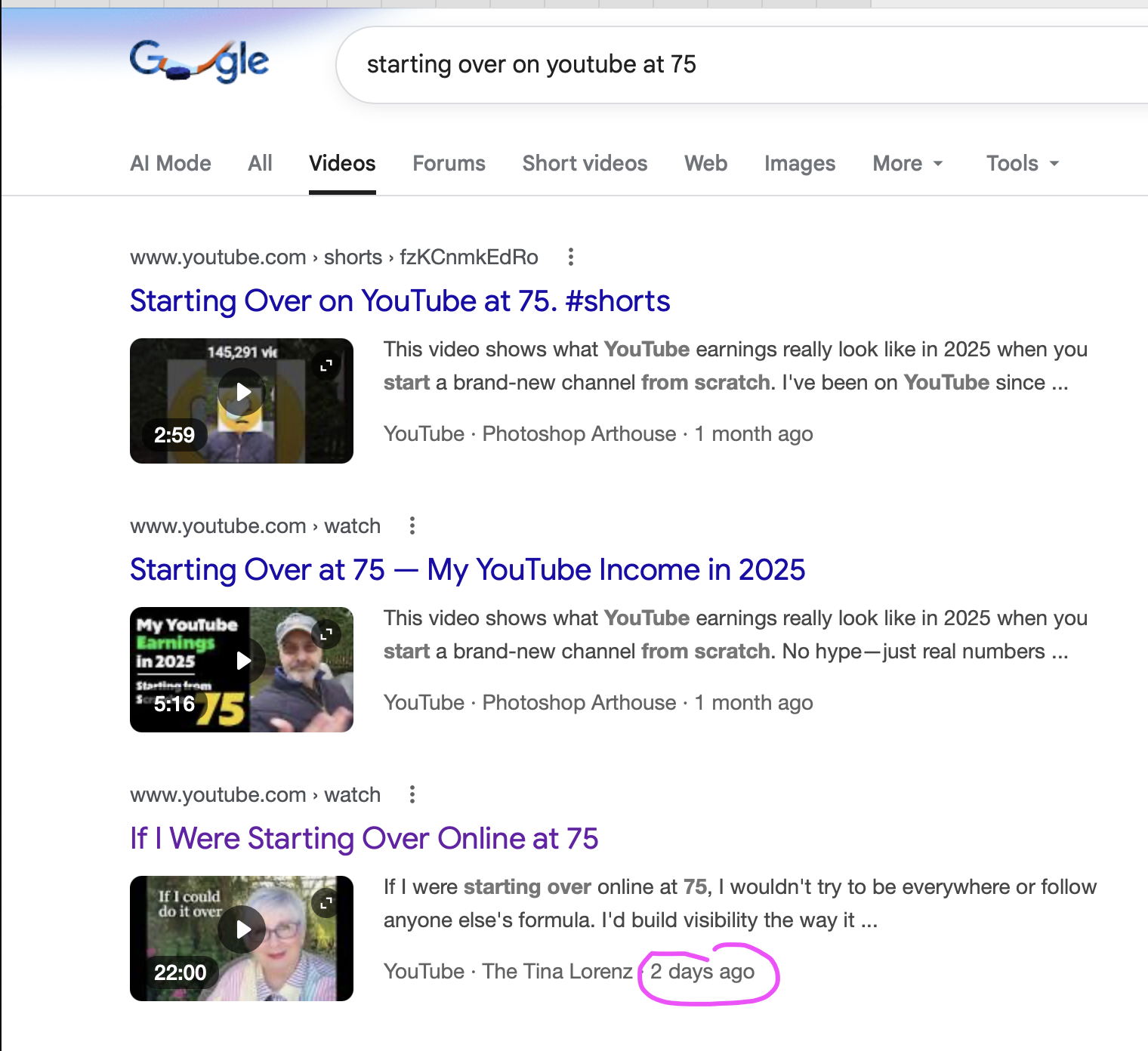Open "If I Were Starting Over Online at 75"
1148x1051 pixels.
363,838
